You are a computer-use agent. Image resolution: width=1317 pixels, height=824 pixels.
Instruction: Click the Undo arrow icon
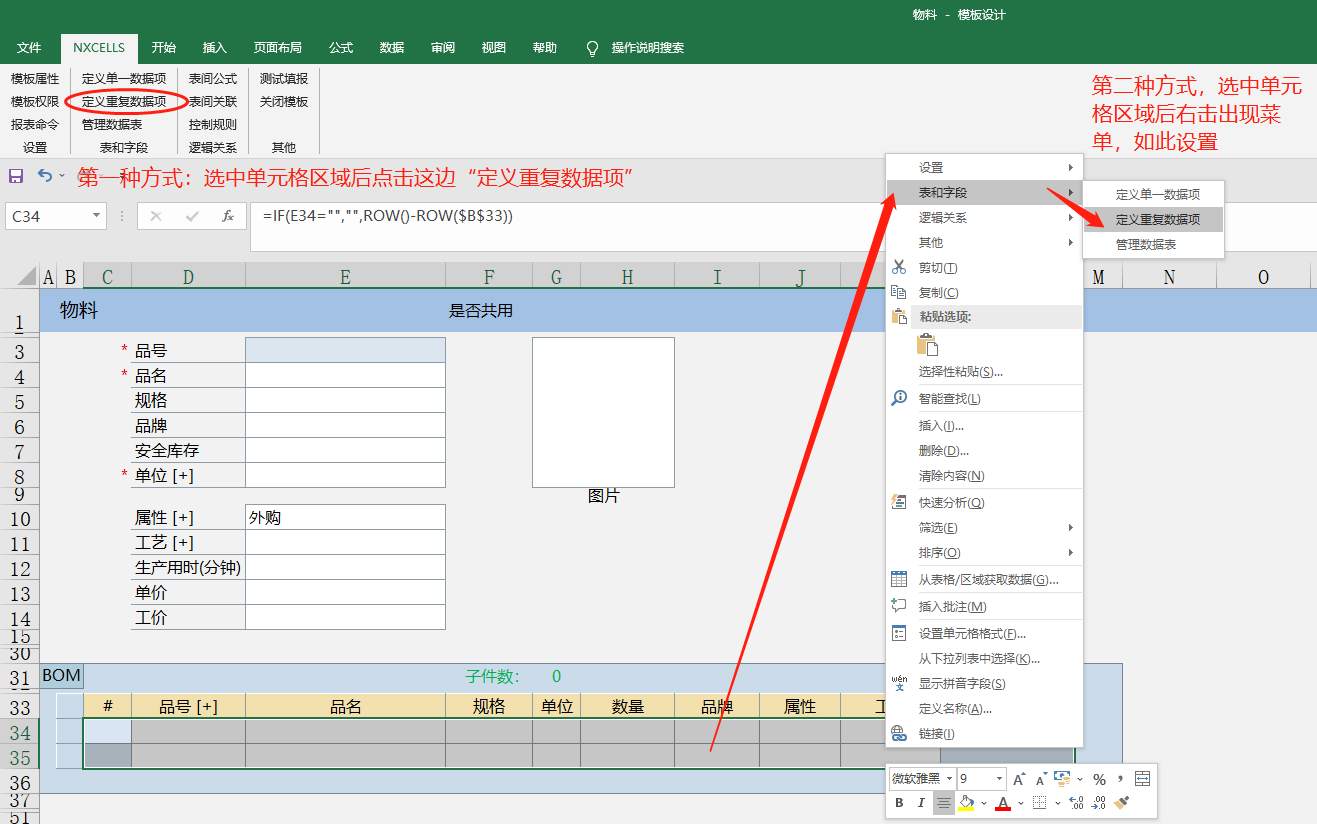click(x=45, y=176)
